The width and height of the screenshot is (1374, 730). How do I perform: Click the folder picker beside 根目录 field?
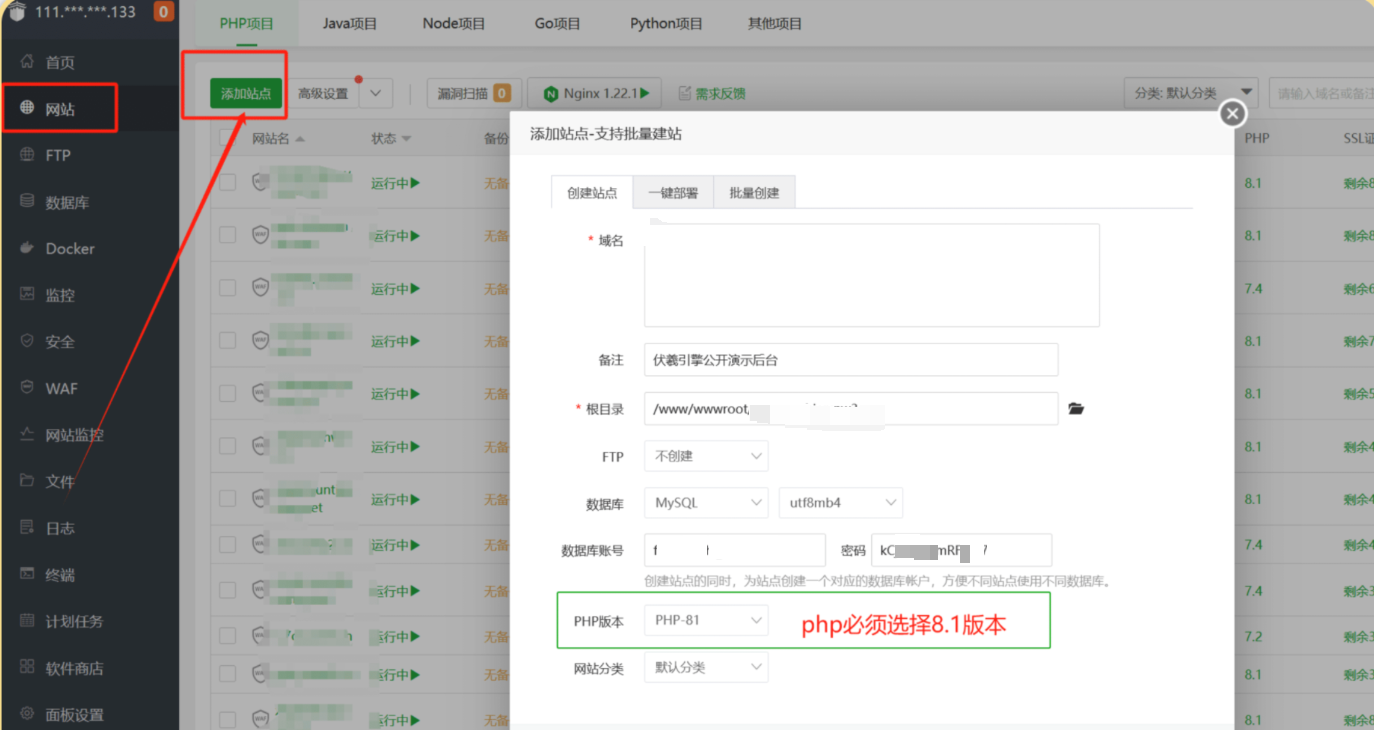[x=1076, y=408]
